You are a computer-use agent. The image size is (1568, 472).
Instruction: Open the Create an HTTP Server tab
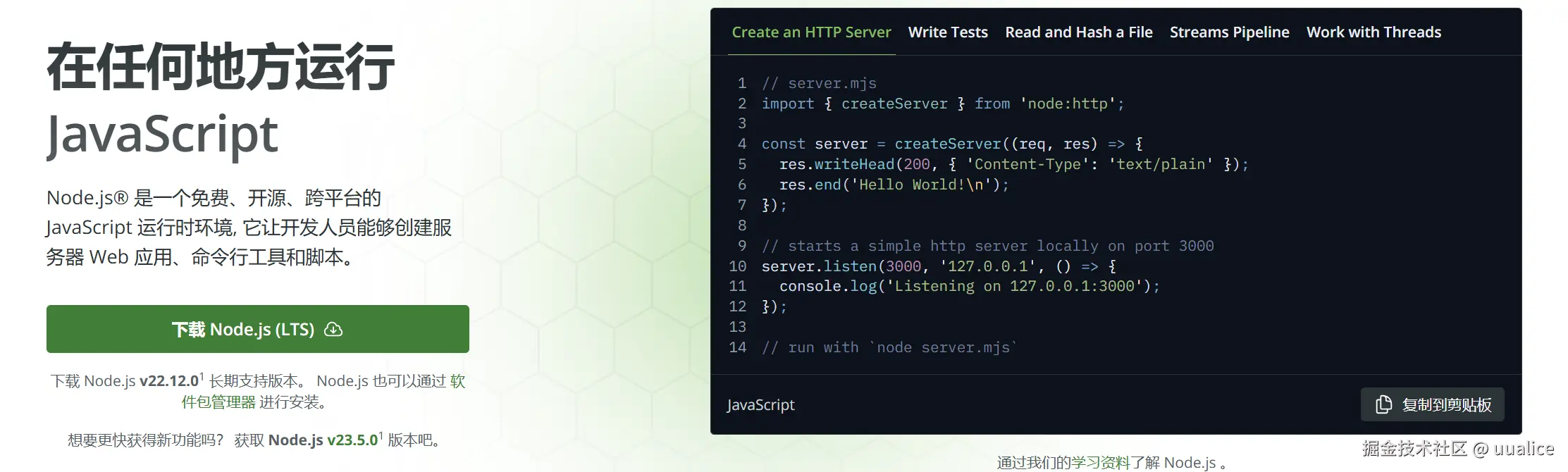pyautogui.click(x=811, y=32)
